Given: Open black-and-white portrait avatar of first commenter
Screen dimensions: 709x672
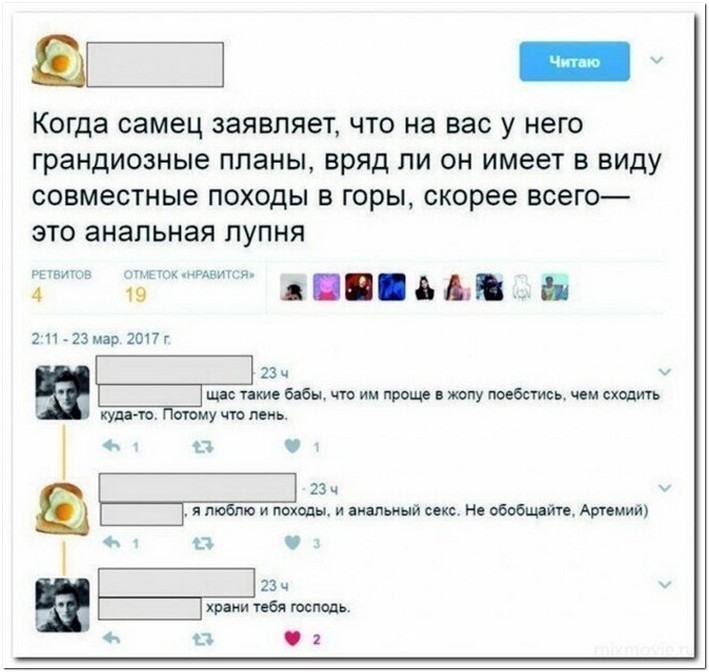Looking at the screenshot, I should coord(62,393).
